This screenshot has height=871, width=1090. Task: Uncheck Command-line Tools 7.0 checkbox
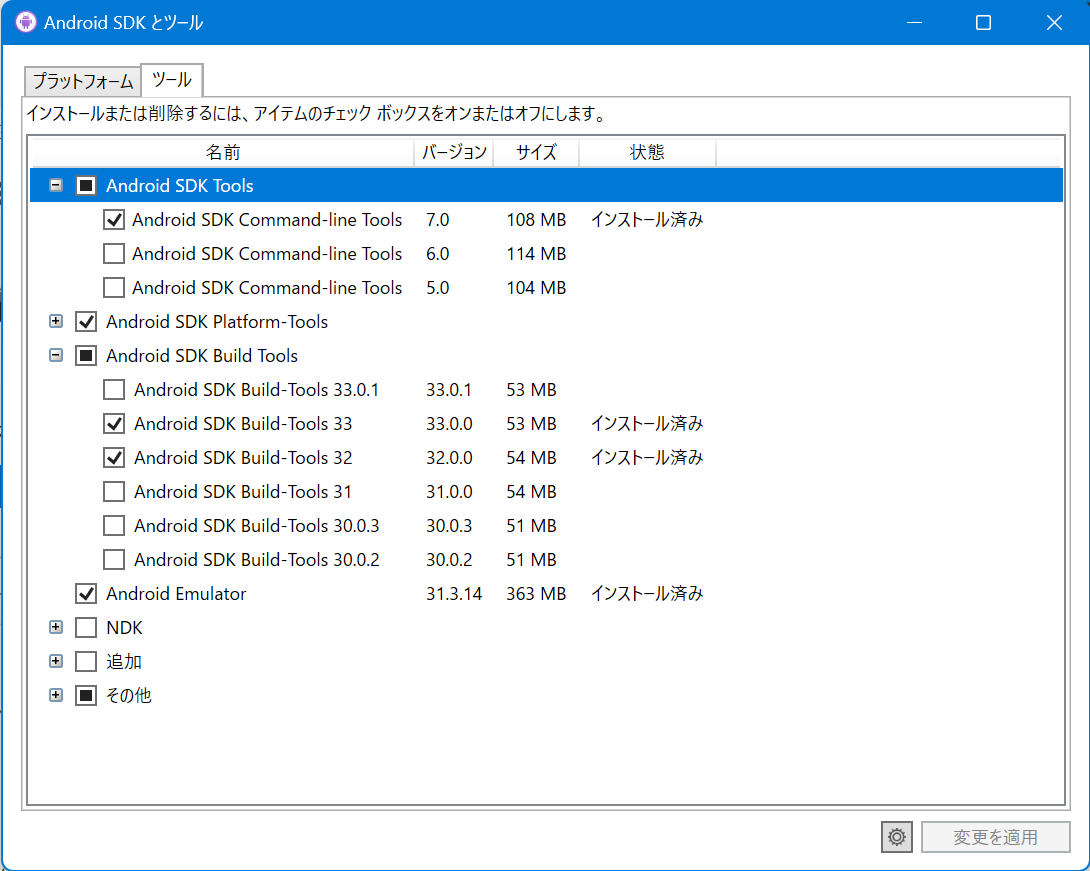114,220
